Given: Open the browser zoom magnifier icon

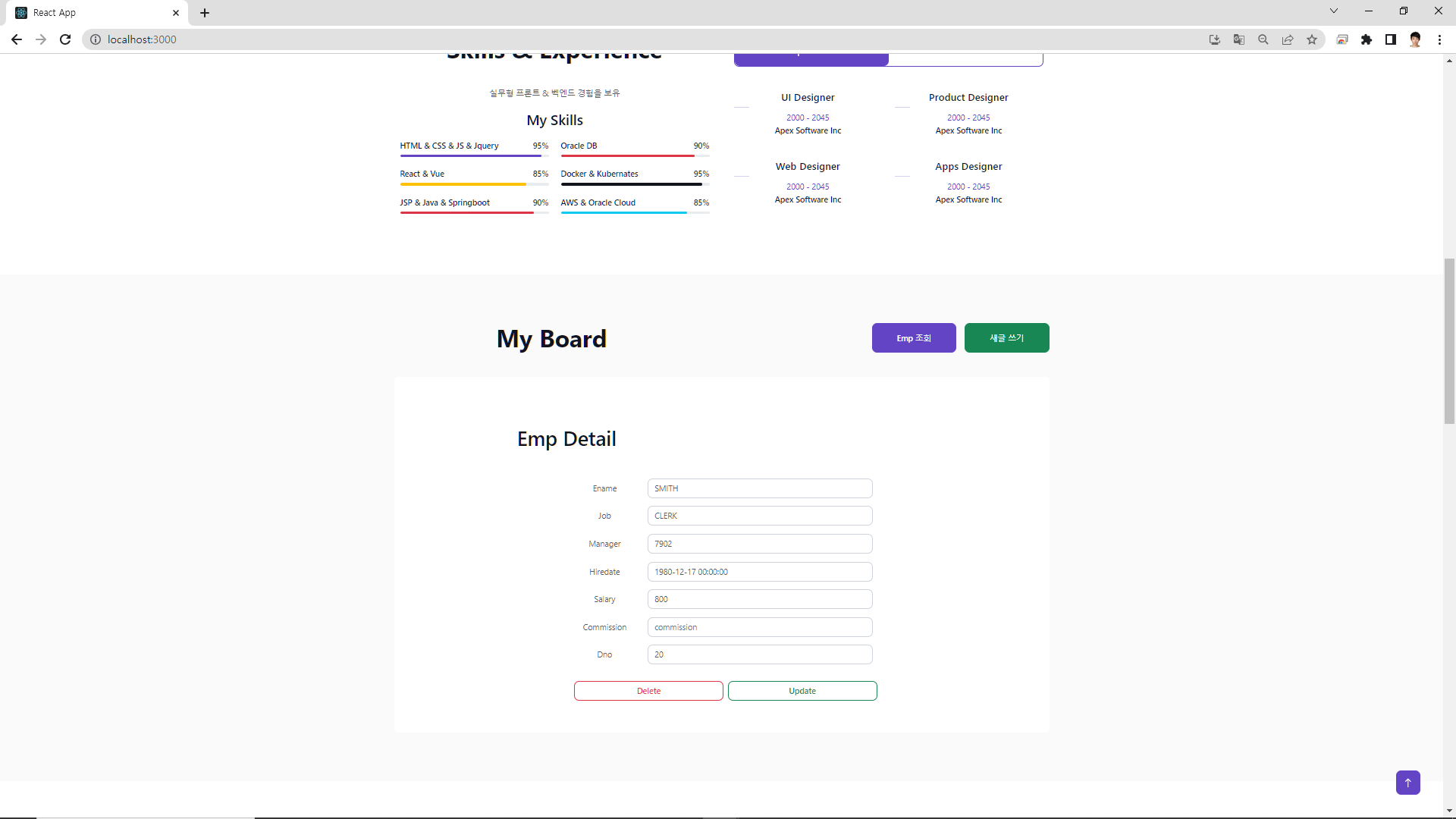Looking at the screenshot, I should (x=1263, y=39).
